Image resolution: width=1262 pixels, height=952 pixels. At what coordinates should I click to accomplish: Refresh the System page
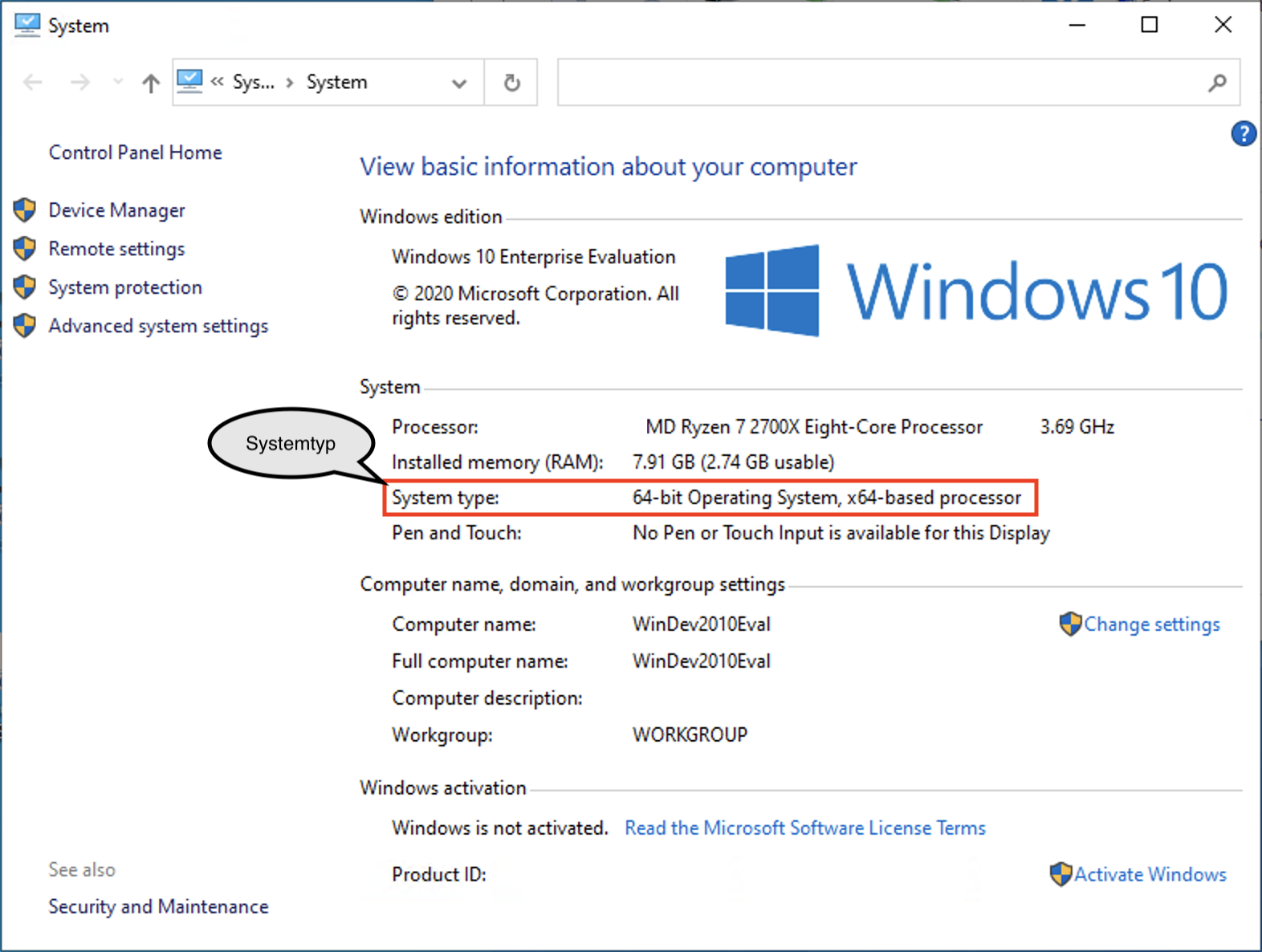(511, 82)
